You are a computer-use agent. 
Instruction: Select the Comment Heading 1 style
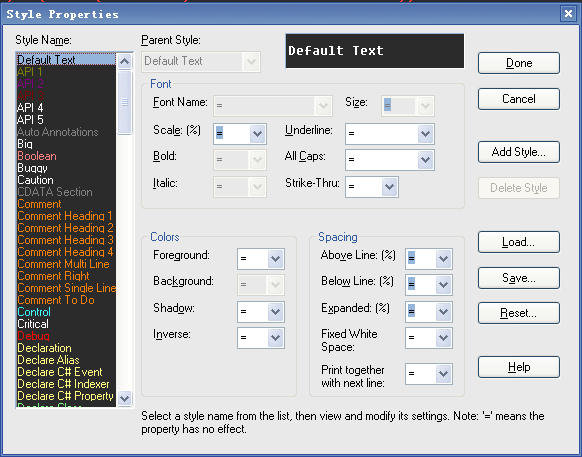coord(66,216)
